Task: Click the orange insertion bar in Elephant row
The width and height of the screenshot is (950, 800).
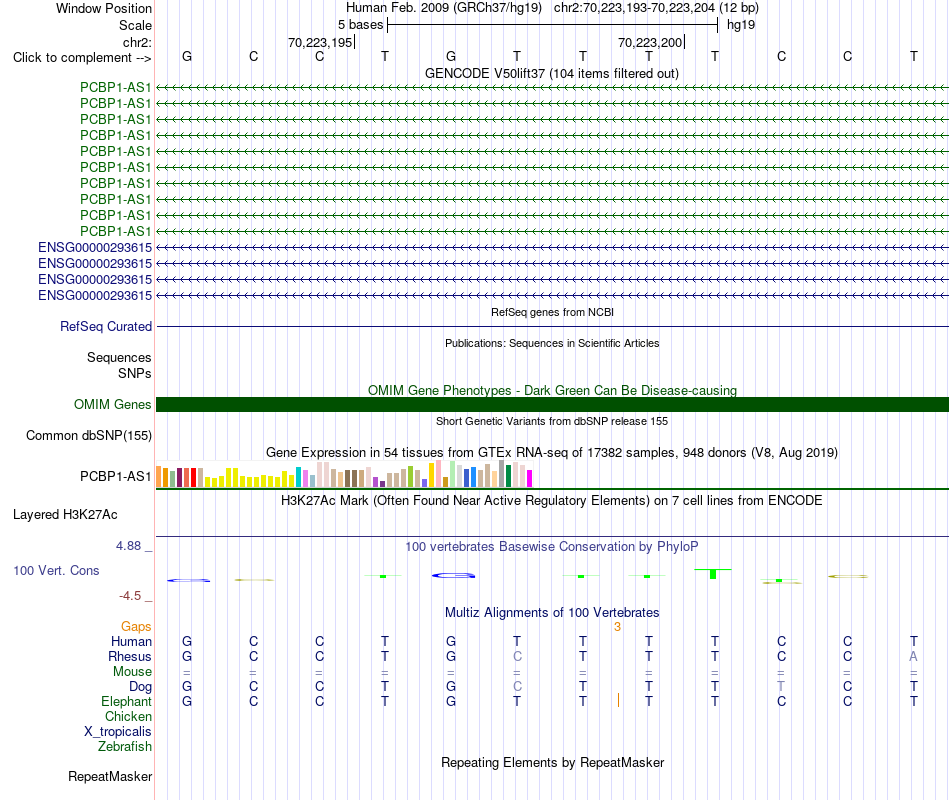Action: pyautogui.click(x=618, y=701)
